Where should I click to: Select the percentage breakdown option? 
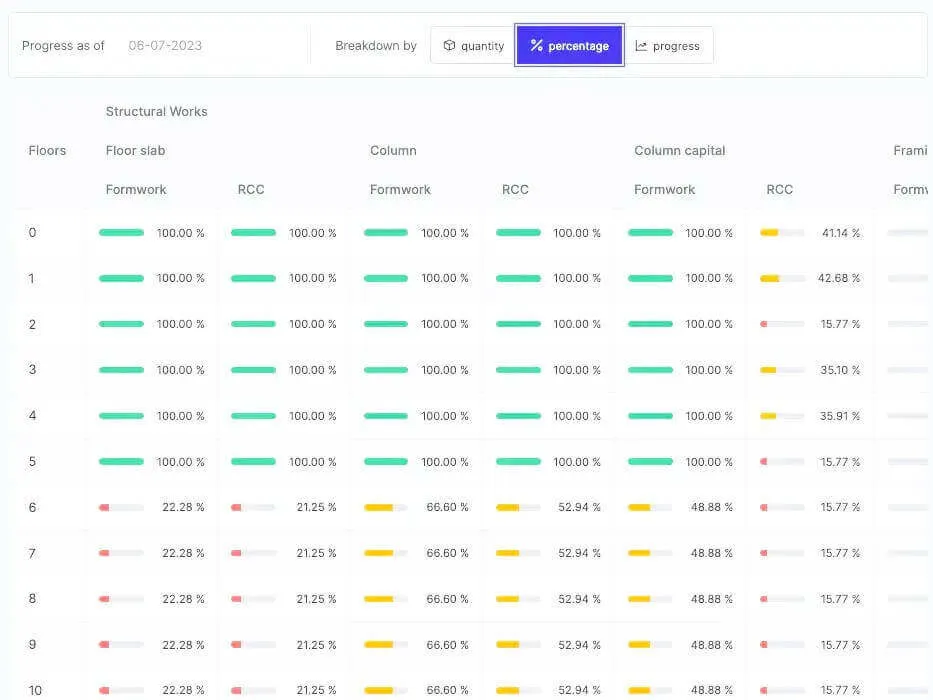pyautogui.click(x=569, y=46)
